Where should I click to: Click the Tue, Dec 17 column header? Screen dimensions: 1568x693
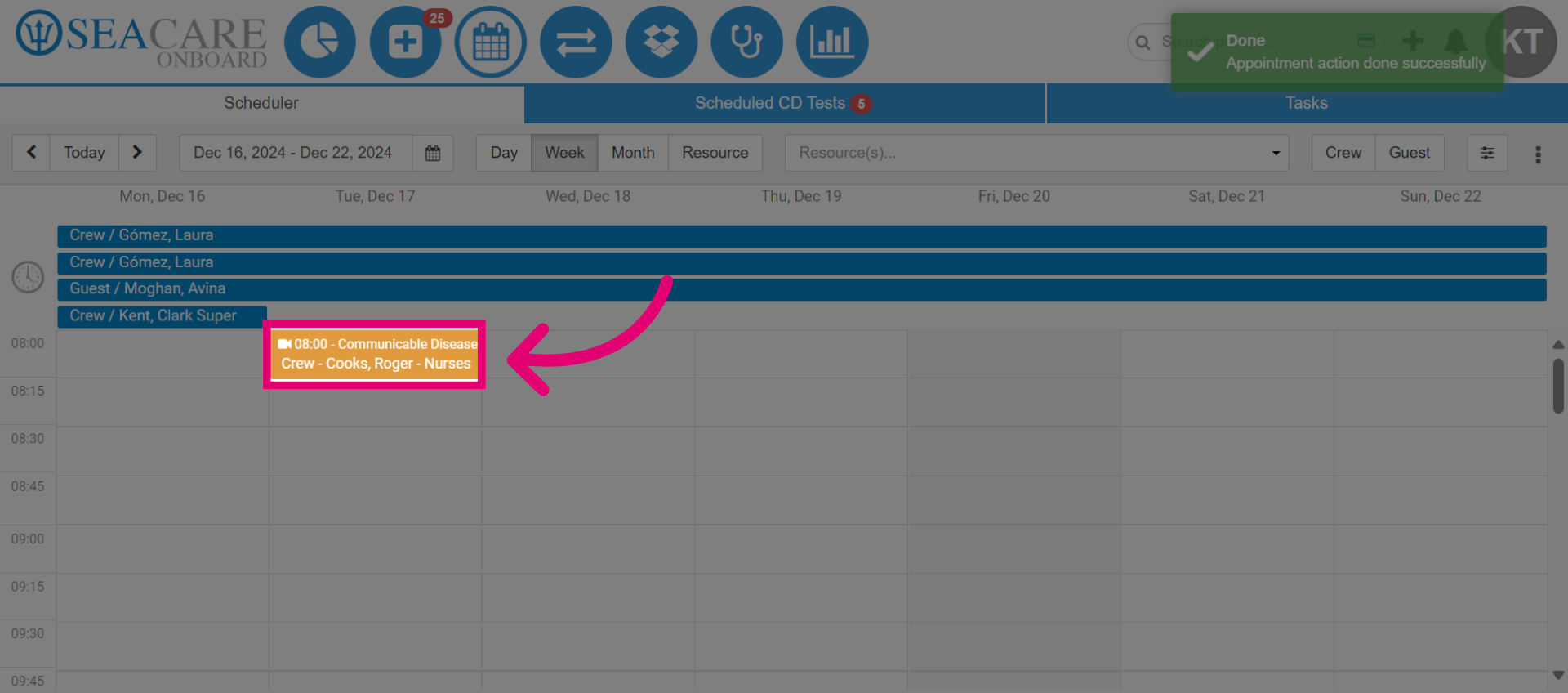click(x=376, y=196)
